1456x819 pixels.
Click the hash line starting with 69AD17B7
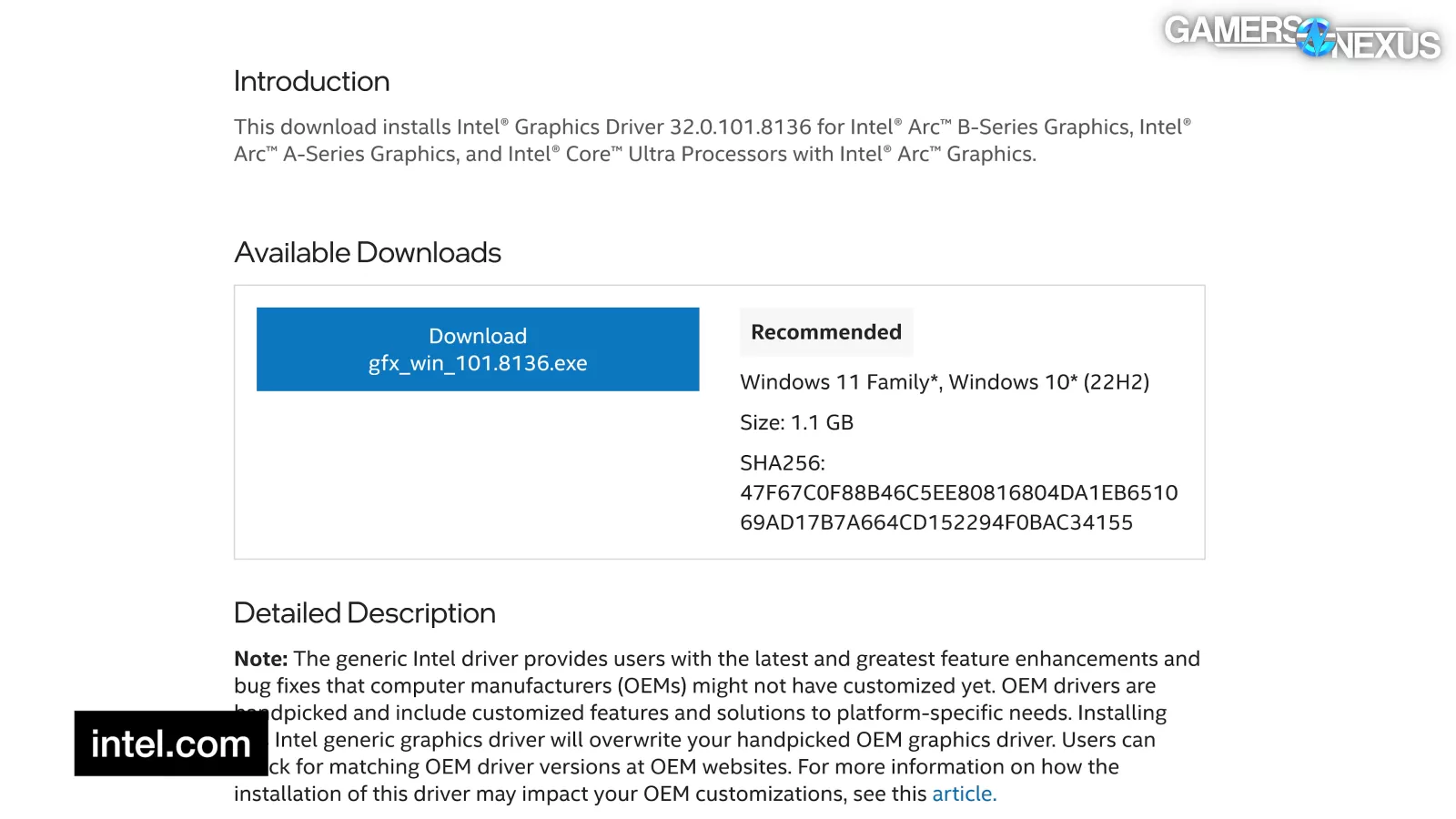935,522
